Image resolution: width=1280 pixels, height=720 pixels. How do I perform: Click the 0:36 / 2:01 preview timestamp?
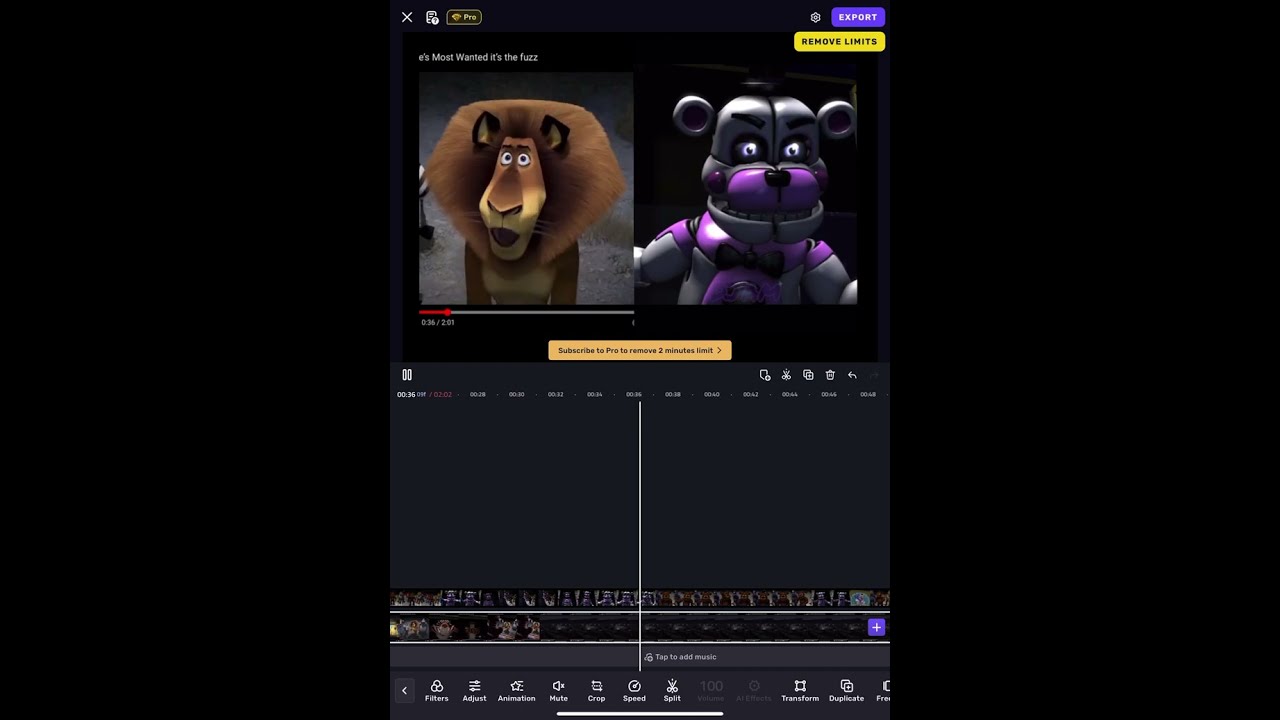click(x=437, y=322)
